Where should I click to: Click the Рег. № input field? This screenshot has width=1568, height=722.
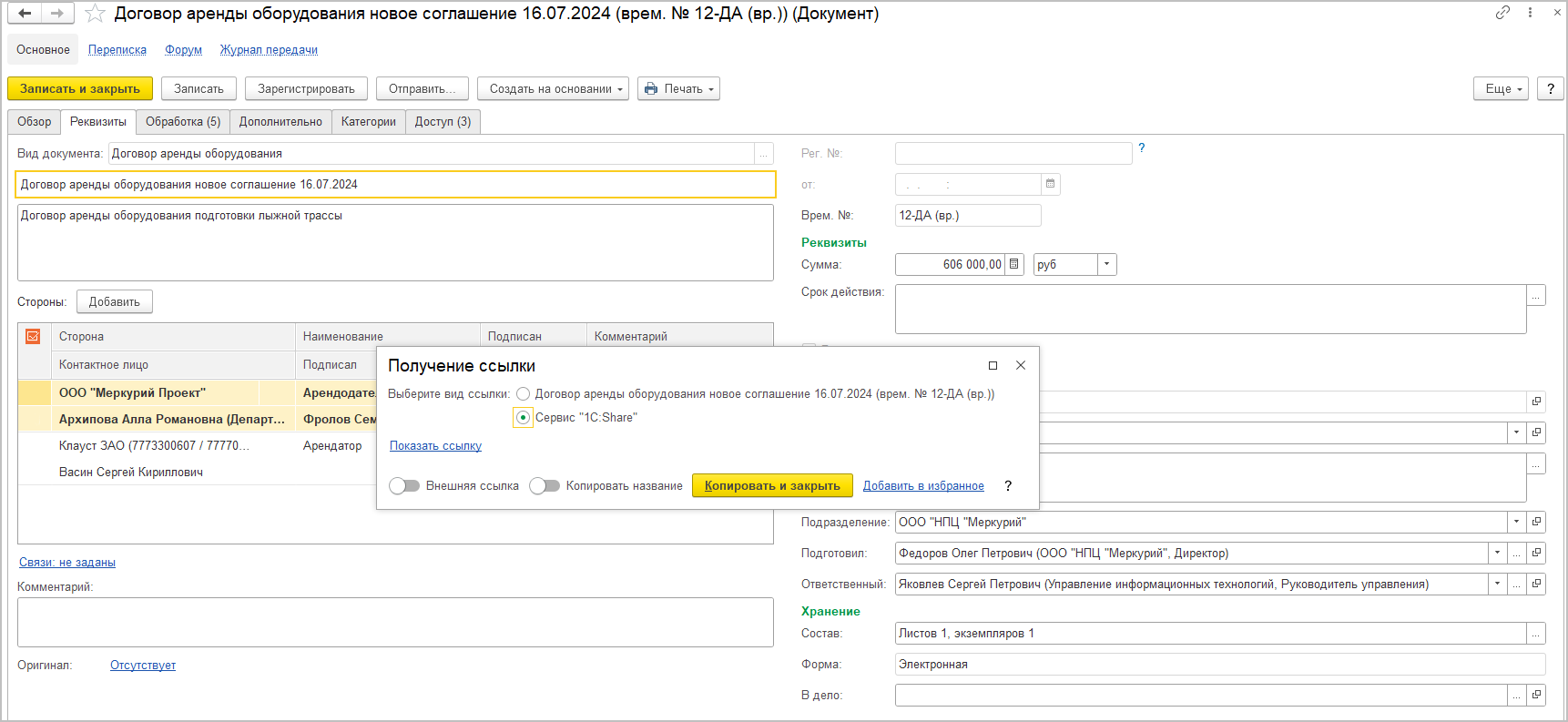click(1013, 153)
